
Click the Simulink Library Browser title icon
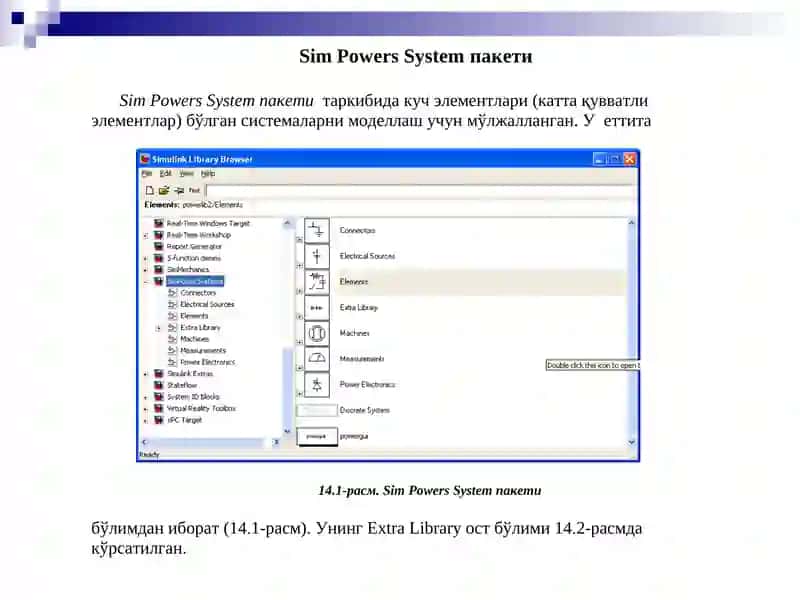(145, 159)
